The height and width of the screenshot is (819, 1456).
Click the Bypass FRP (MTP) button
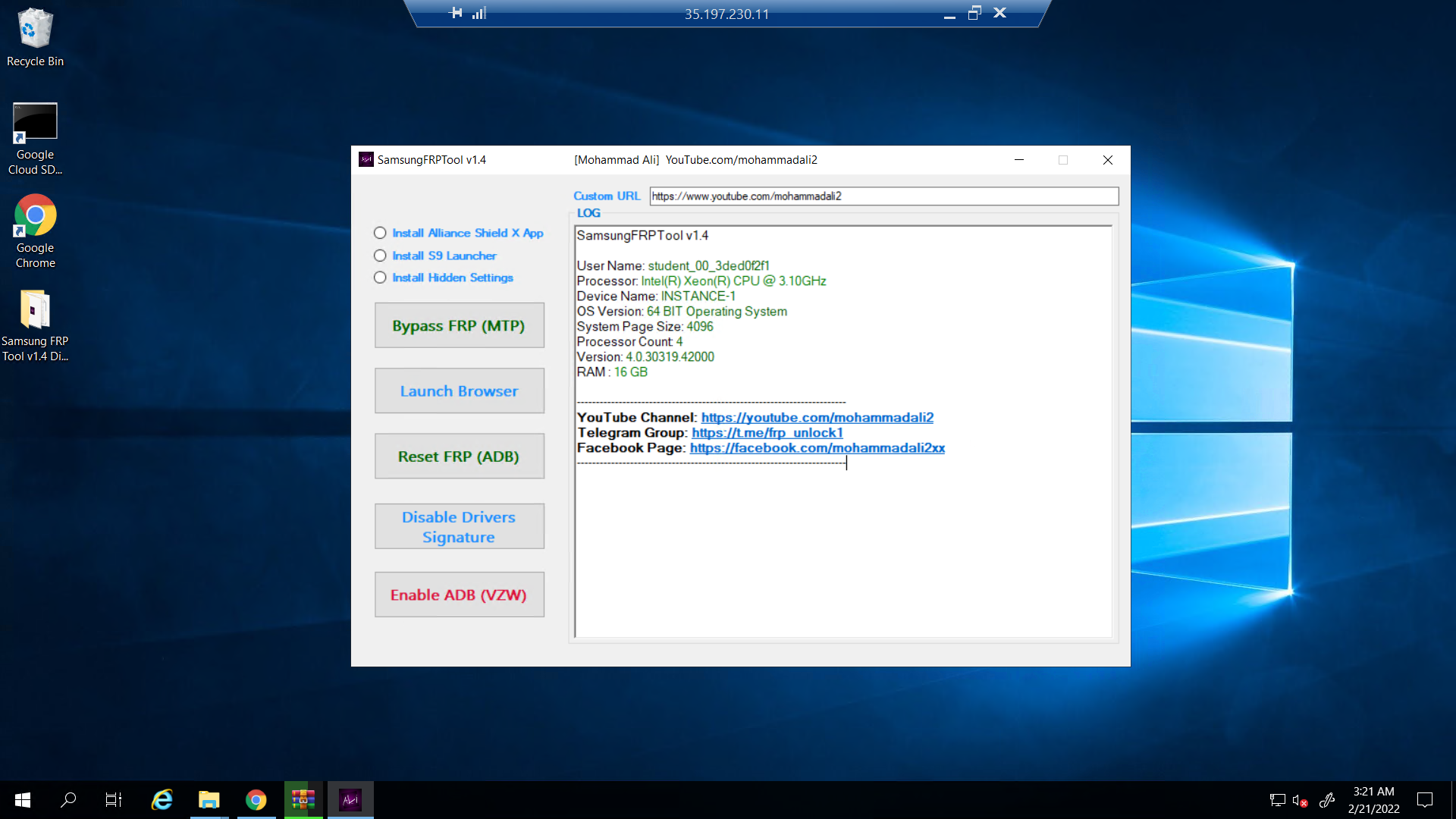click(459, 325)
